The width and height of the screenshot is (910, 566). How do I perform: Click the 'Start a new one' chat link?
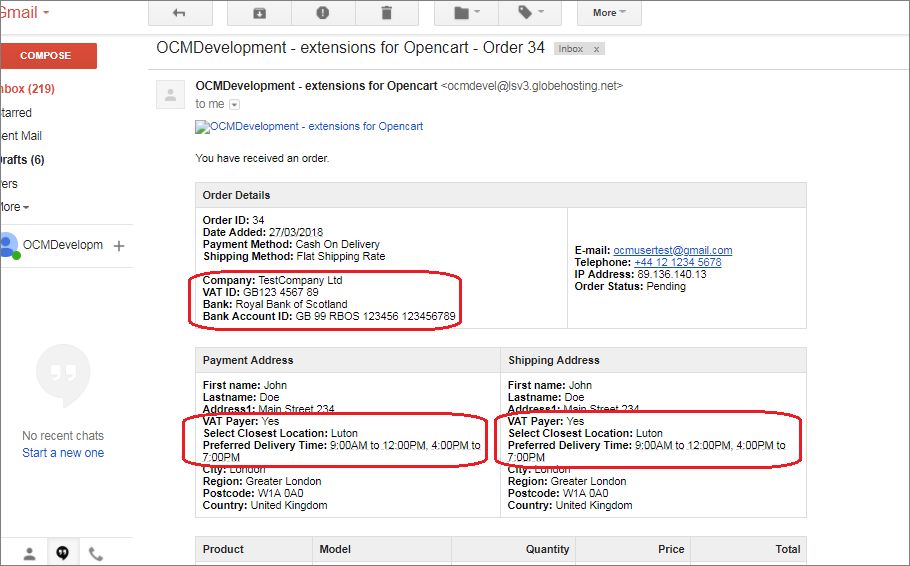(63, 453)
